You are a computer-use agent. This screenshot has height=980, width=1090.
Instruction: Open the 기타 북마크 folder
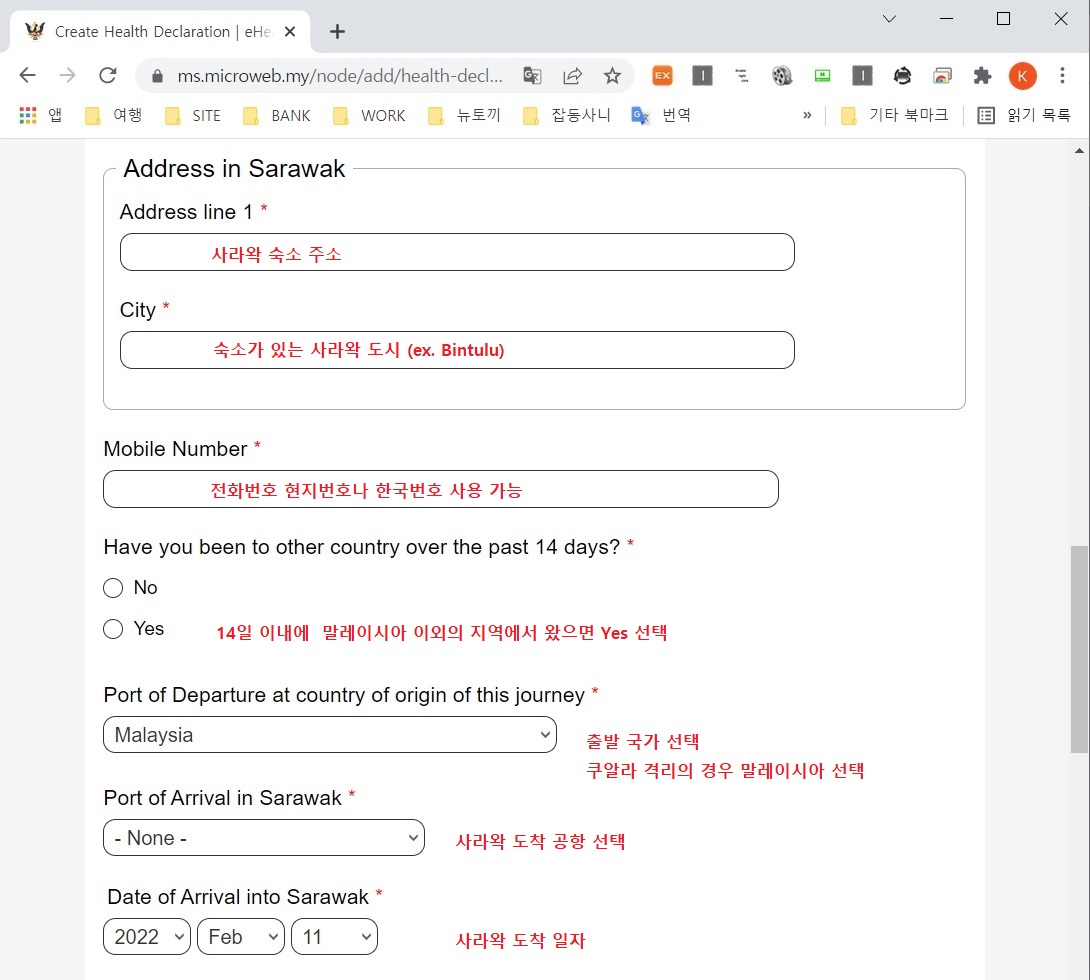click(895, 115)
